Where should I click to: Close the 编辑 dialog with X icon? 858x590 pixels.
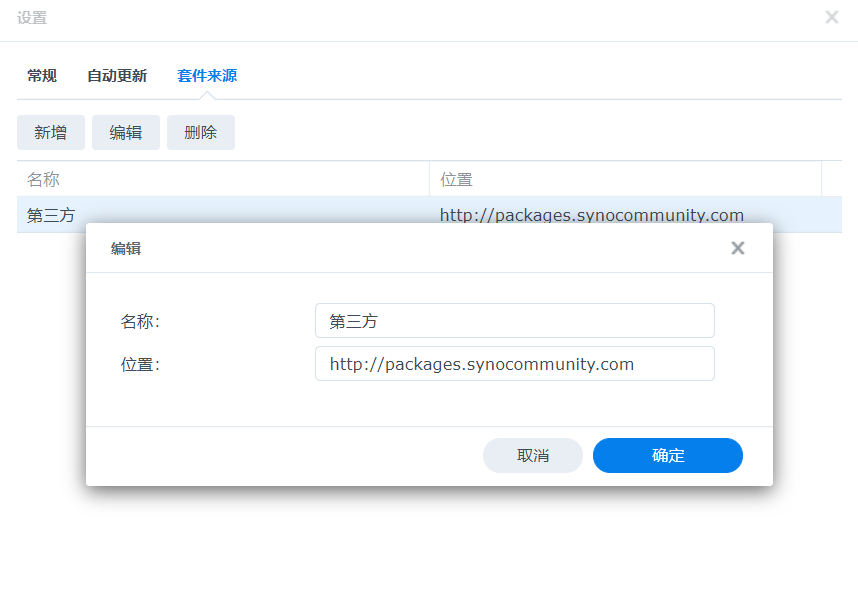(738, 248)
